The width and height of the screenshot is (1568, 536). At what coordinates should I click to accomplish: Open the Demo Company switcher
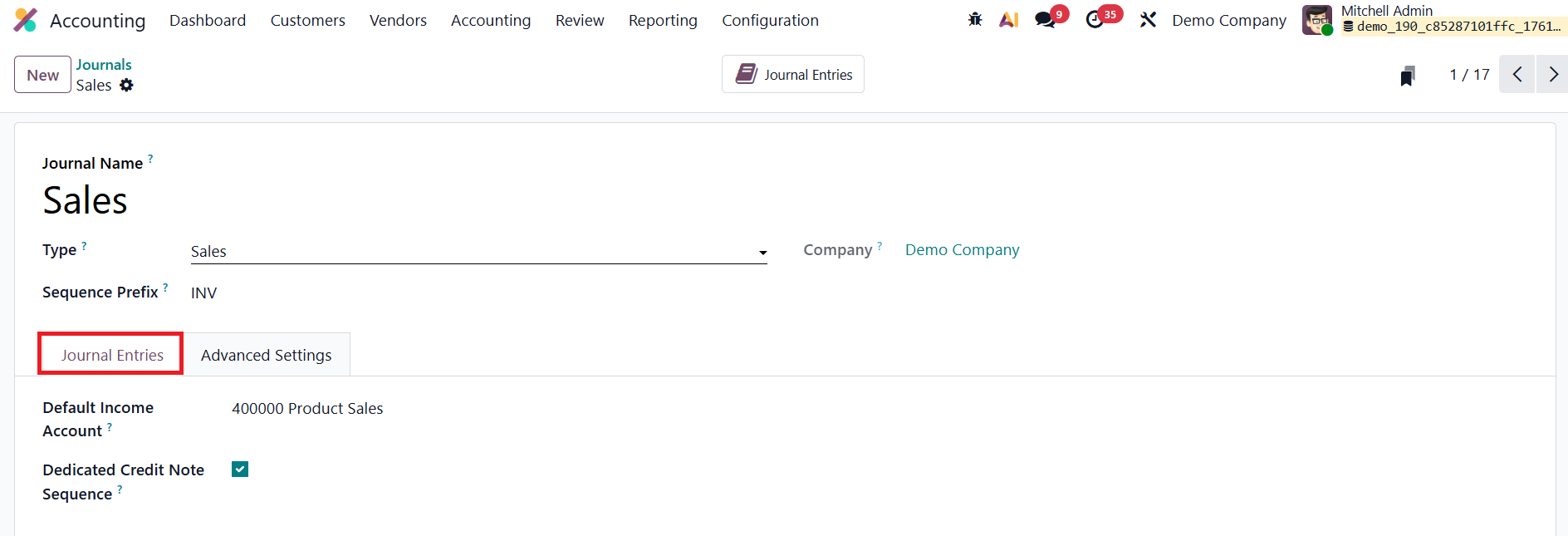point(1228,20)
